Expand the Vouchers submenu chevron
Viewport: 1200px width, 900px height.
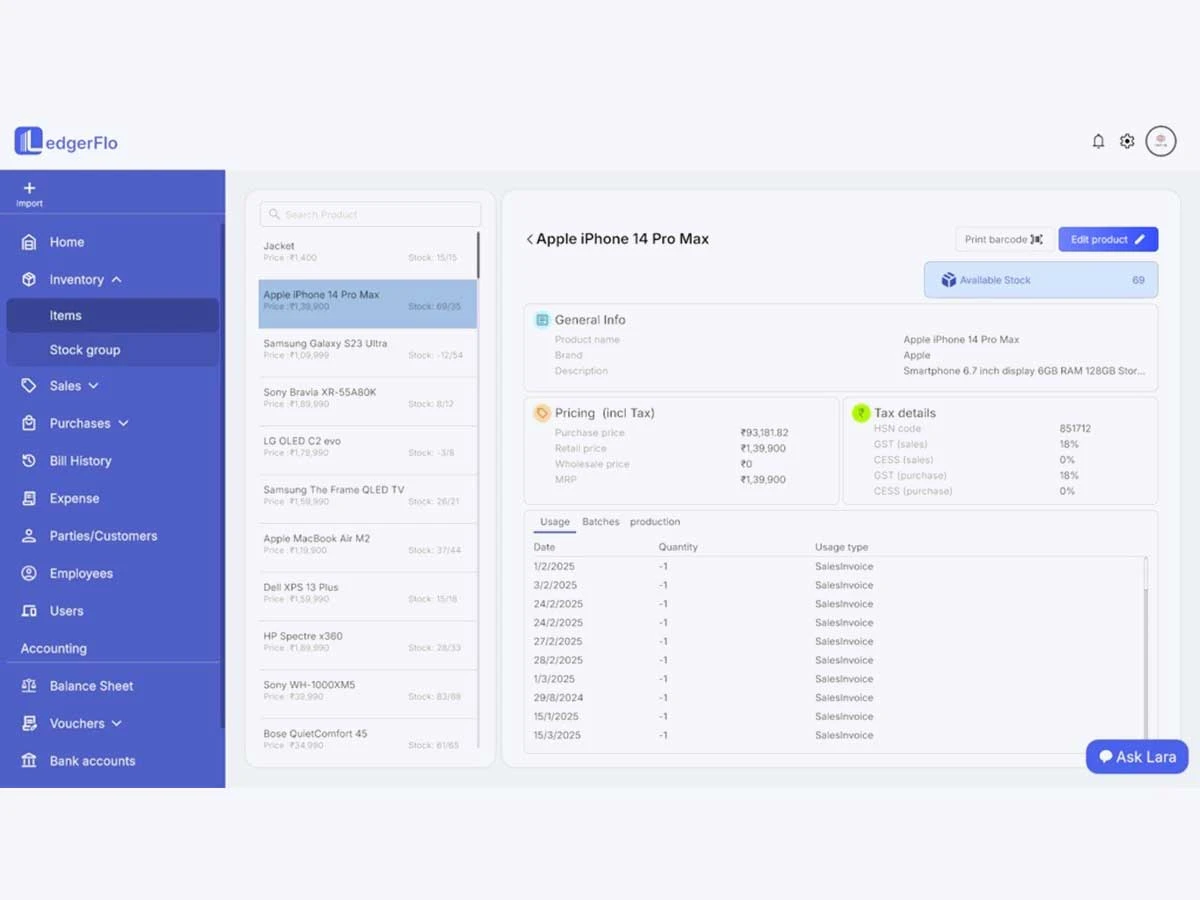[x=117, y=724]
